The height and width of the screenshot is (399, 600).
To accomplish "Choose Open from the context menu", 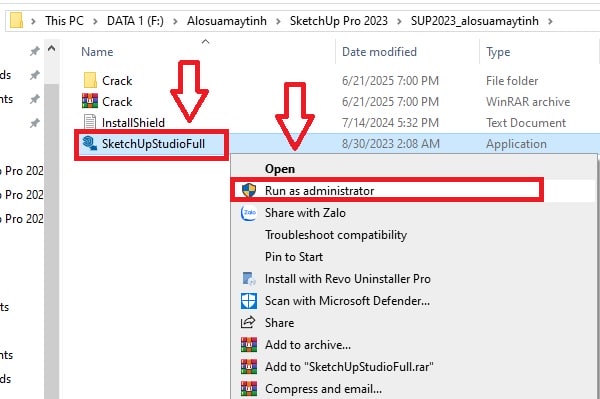I will pyautogui.click(x=280, y=169).
